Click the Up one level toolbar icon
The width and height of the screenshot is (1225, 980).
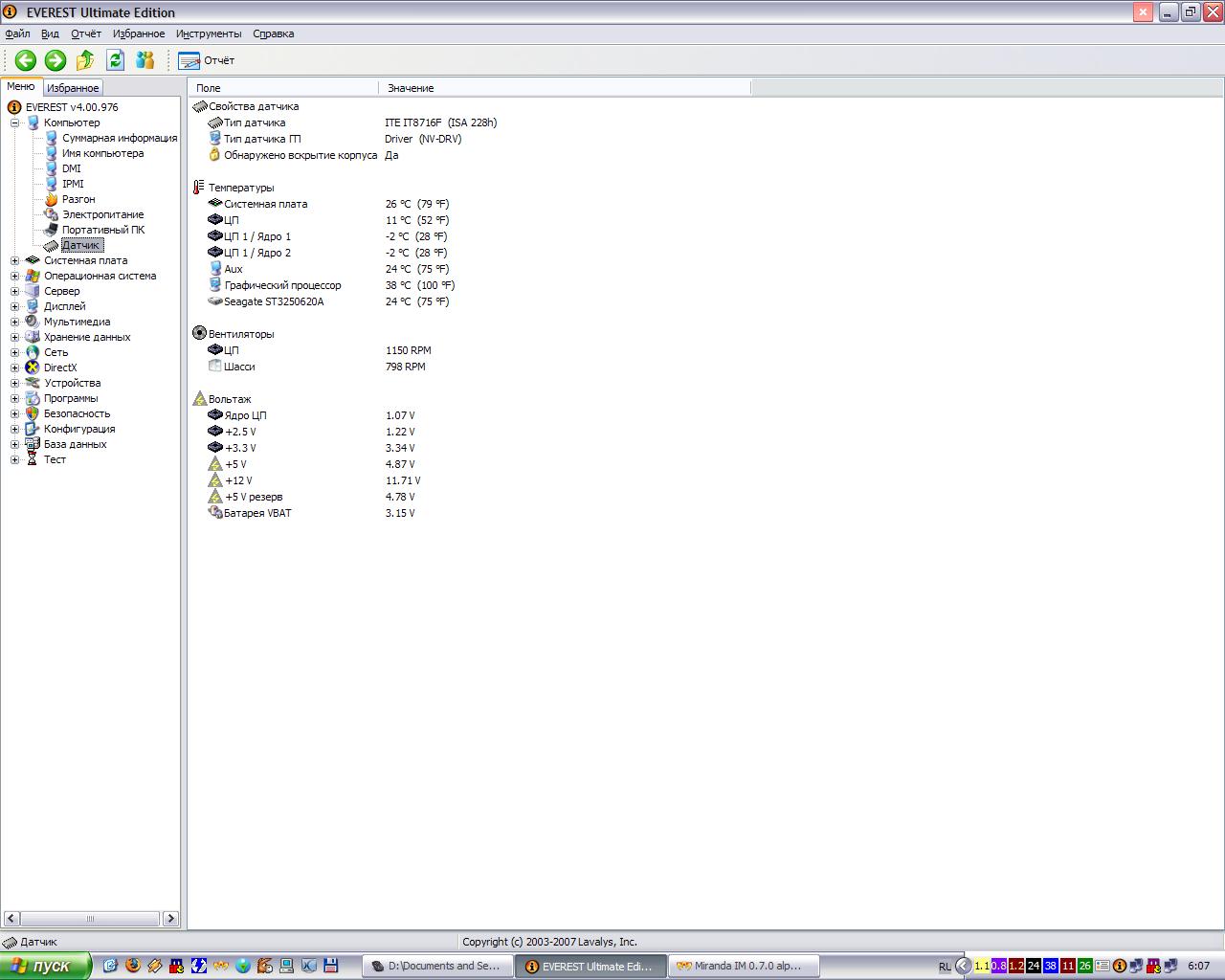[85, 60]
